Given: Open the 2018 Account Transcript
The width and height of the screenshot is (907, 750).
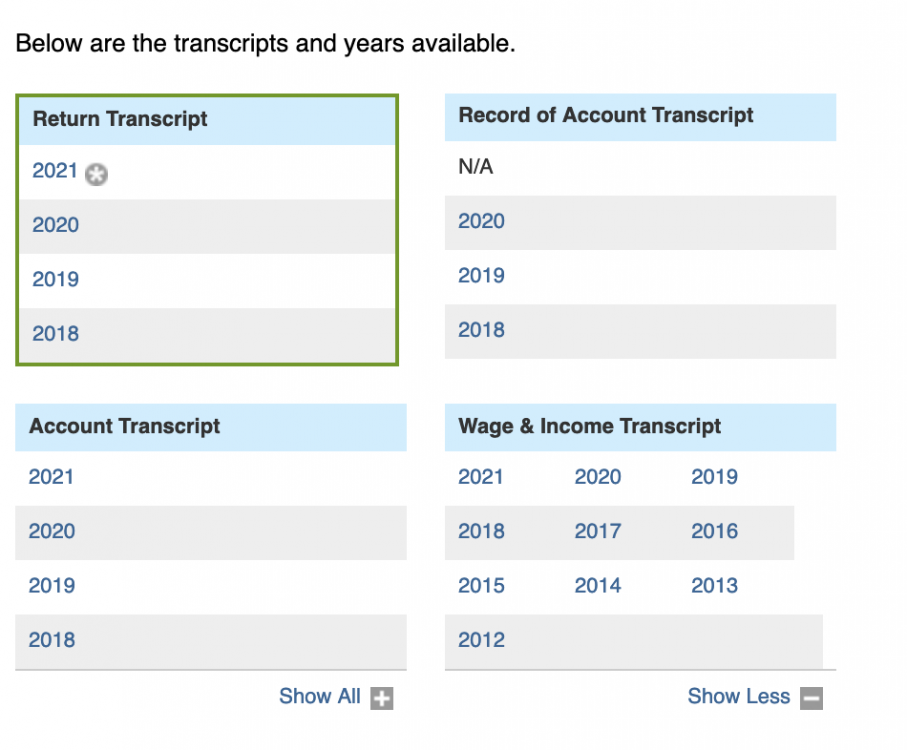Looking at the screenshot, I should click(51, 640).
